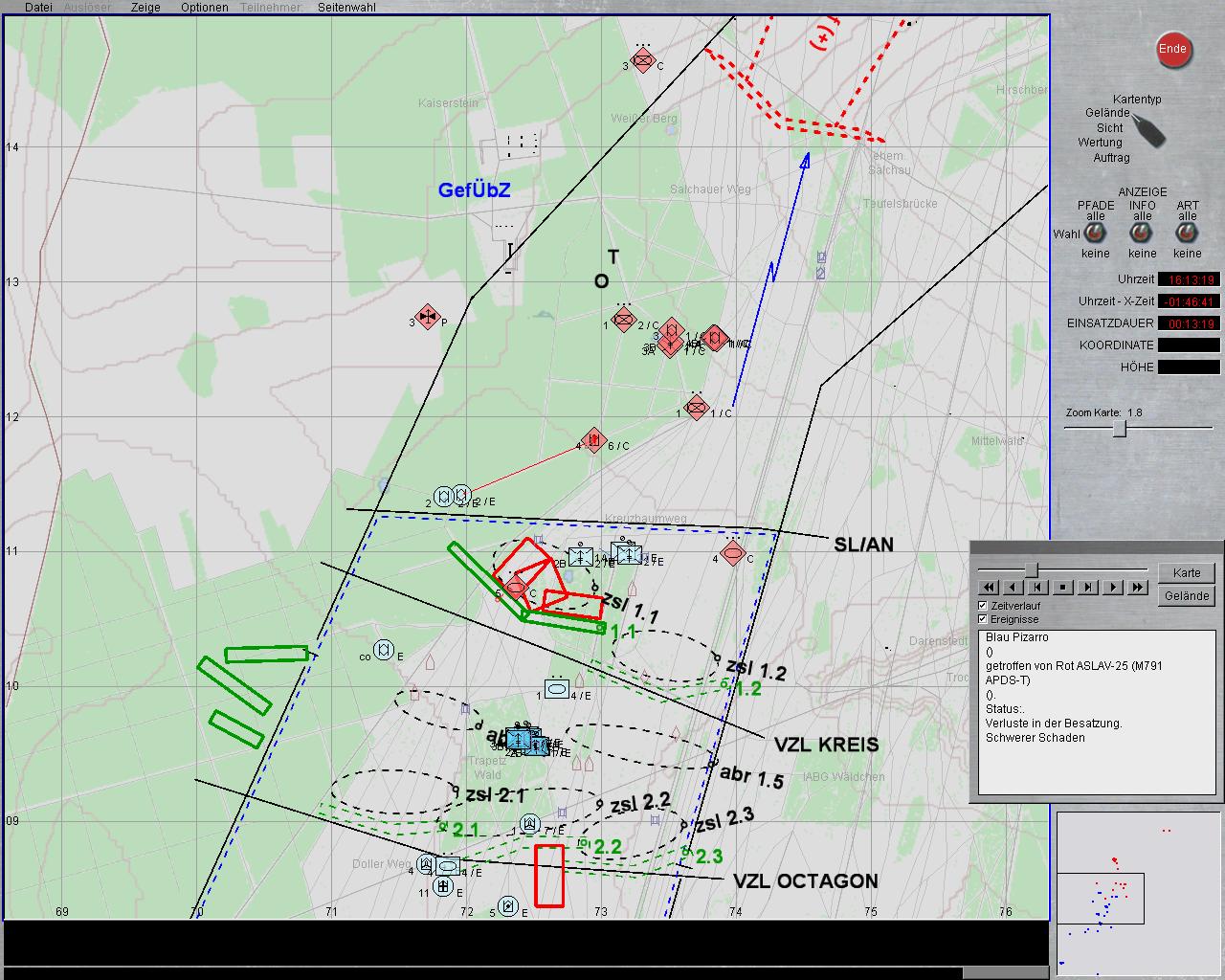Click the fast forward playback button

click(1138, 587)
